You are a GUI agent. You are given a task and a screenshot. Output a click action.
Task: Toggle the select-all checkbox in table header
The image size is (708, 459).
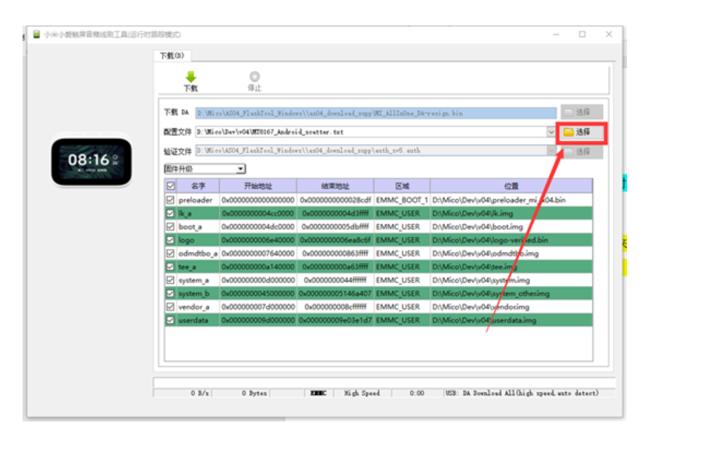point(171,185)
